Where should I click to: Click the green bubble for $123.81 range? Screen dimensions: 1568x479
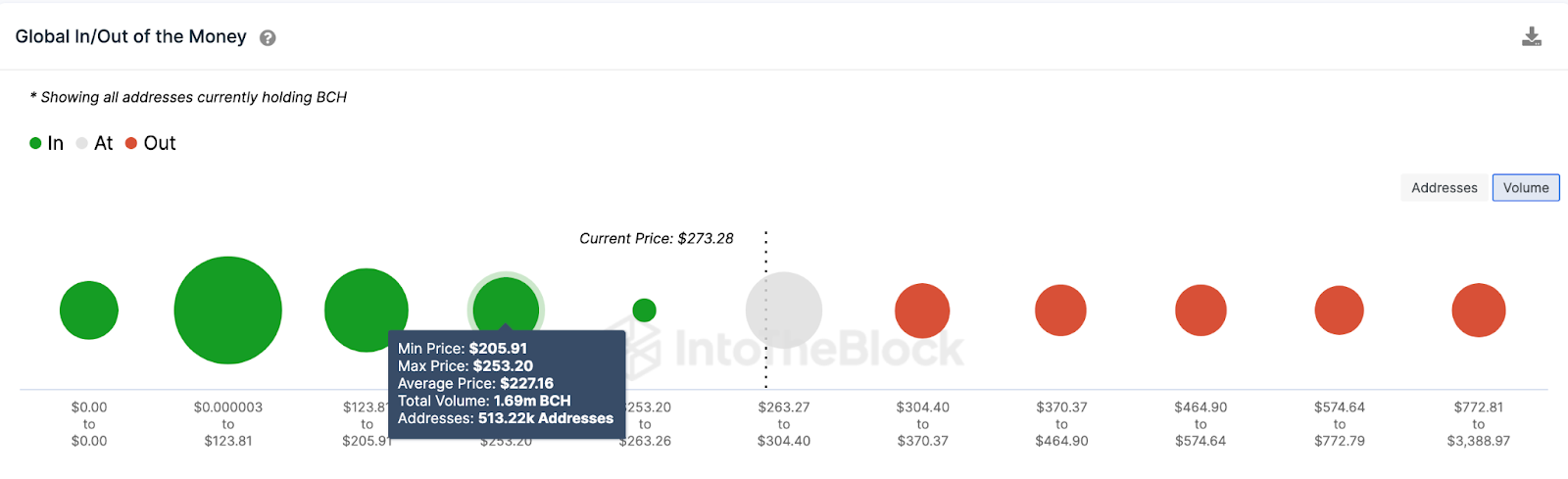367,311
